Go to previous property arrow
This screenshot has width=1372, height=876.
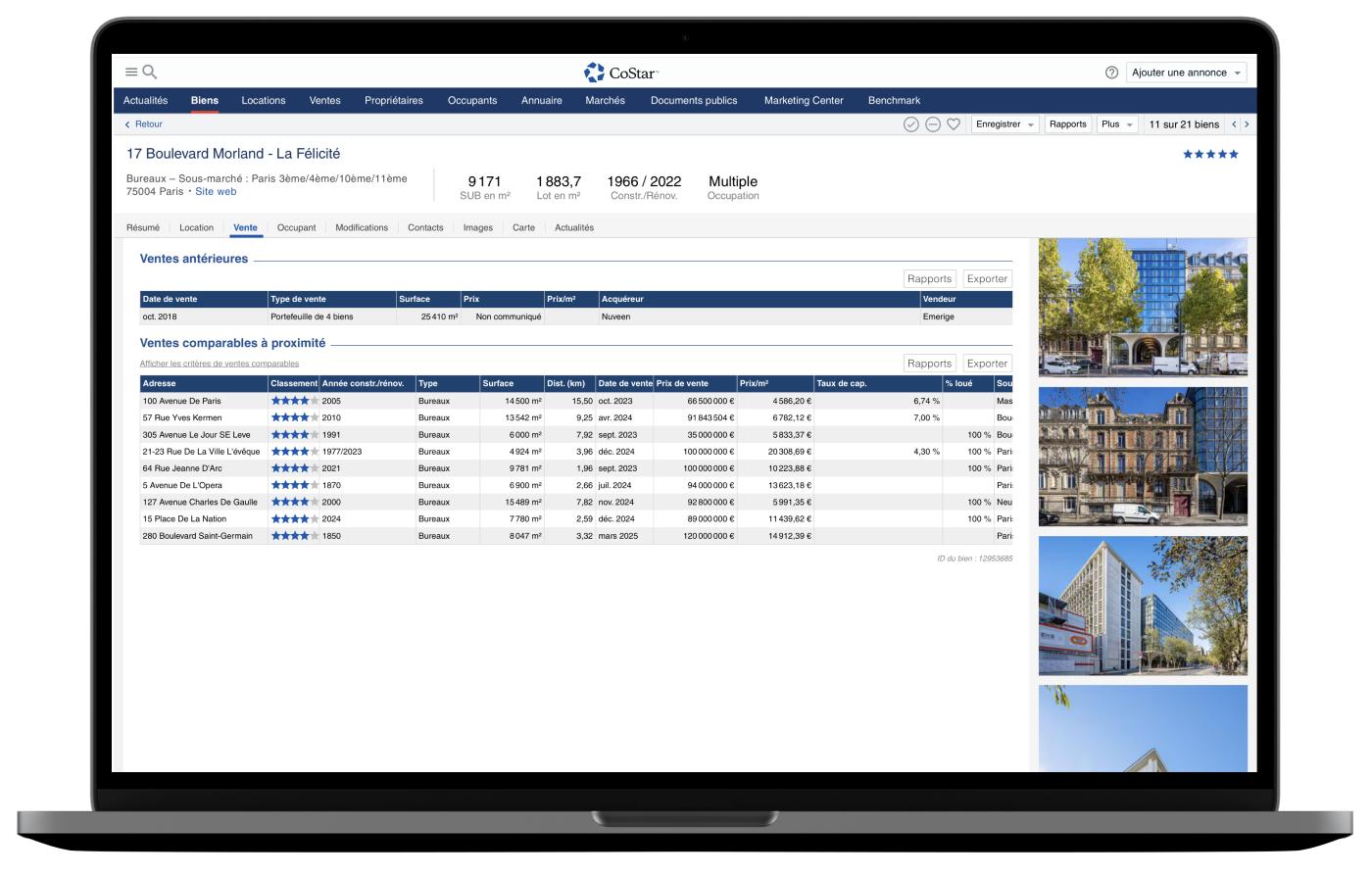click(x=1234, y=124)
